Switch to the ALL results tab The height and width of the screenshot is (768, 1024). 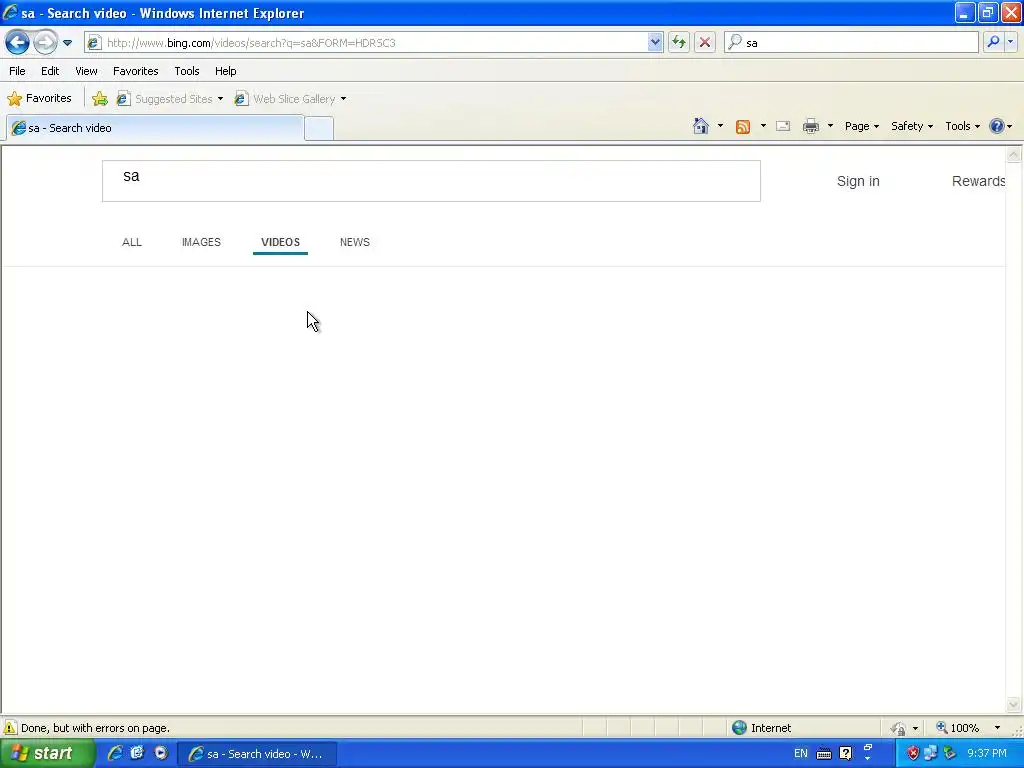tap(132, 242)
